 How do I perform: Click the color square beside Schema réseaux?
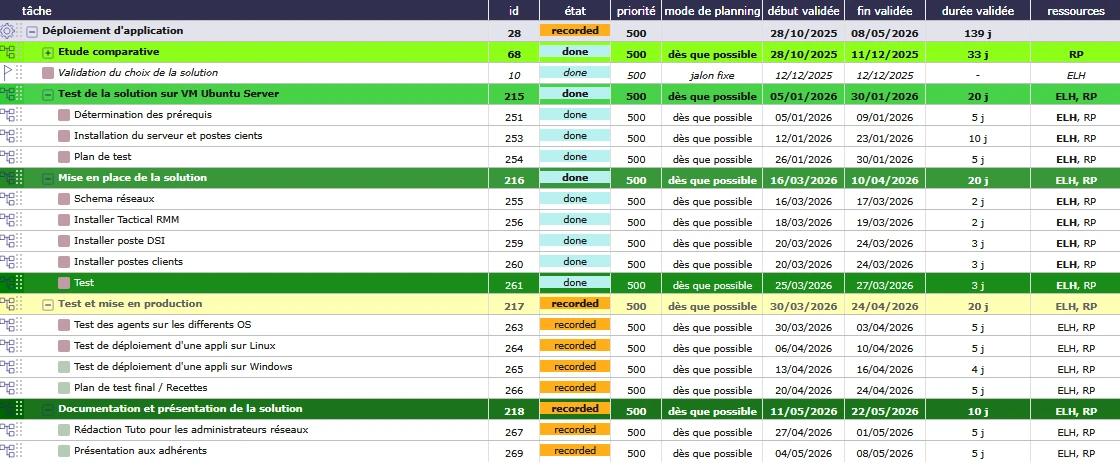[x=64, y=199]
